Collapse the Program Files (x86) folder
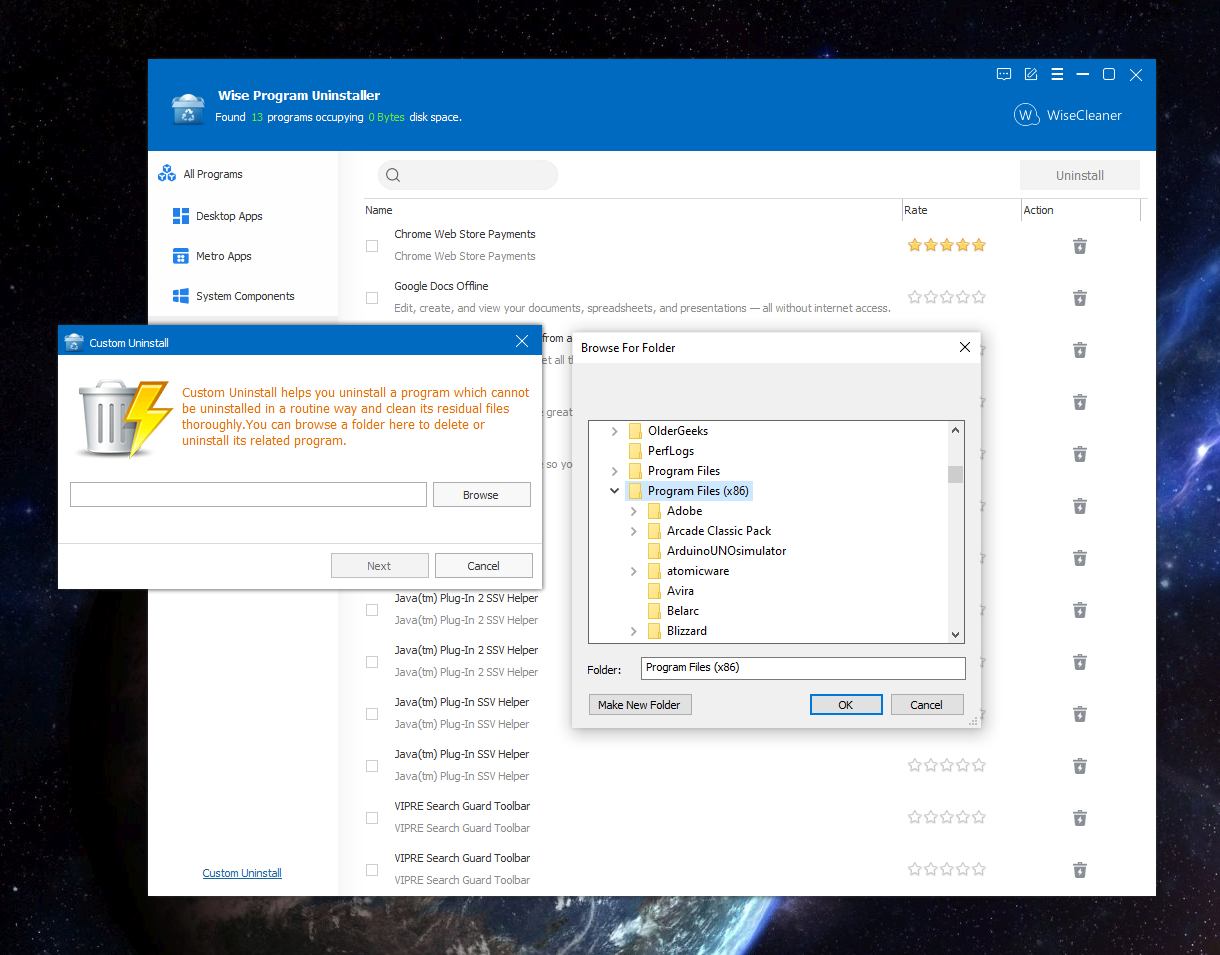This screenshot has width=1220, height=955. (614, 491)
